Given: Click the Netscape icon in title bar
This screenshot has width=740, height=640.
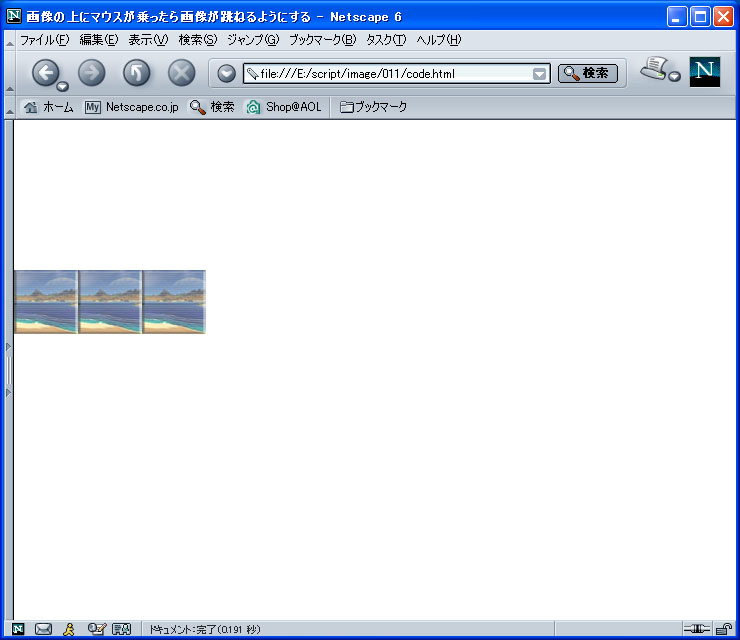Looking at the screenshot, I should (14, 16).
